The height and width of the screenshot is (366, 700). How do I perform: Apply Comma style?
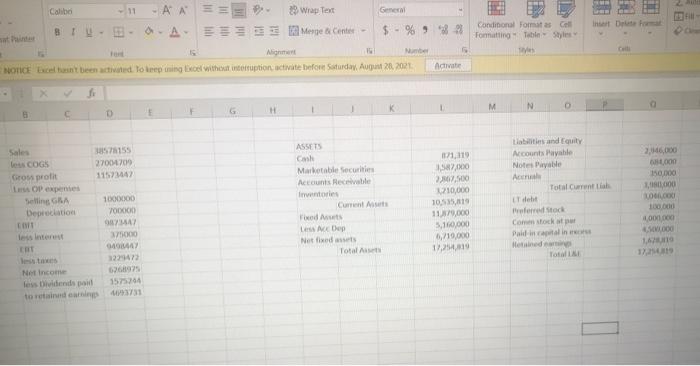pos(425,30)
